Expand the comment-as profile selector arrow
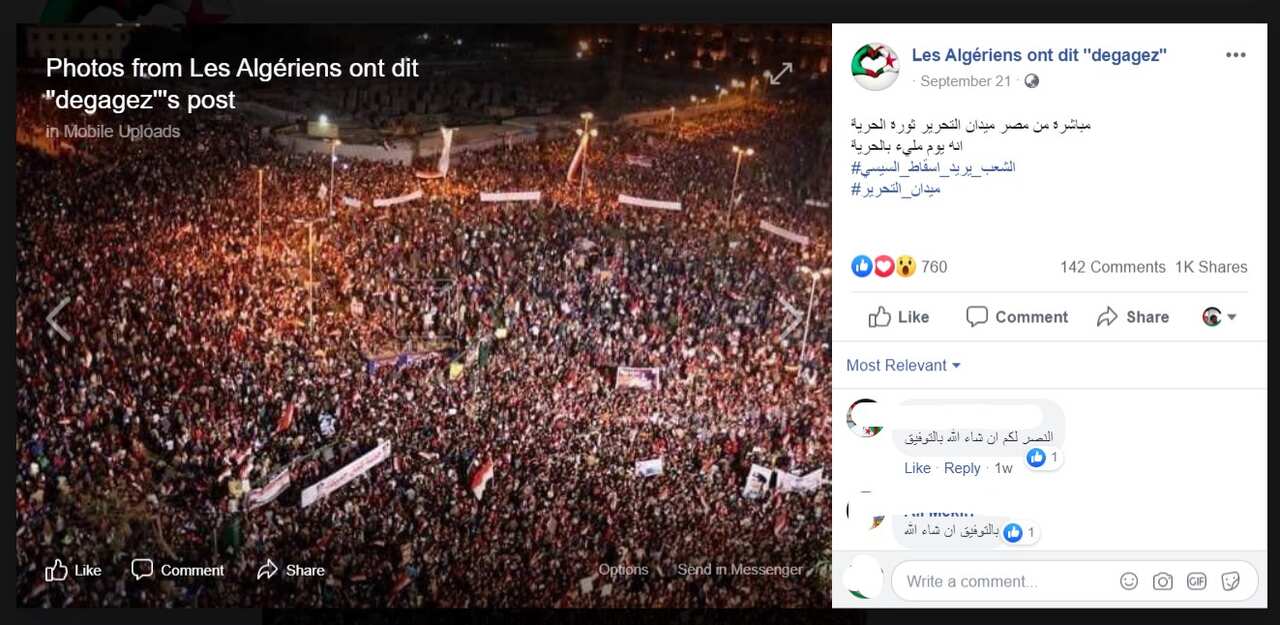The width and height of the screenshot is (1280, 625). tap(1220, 317)
